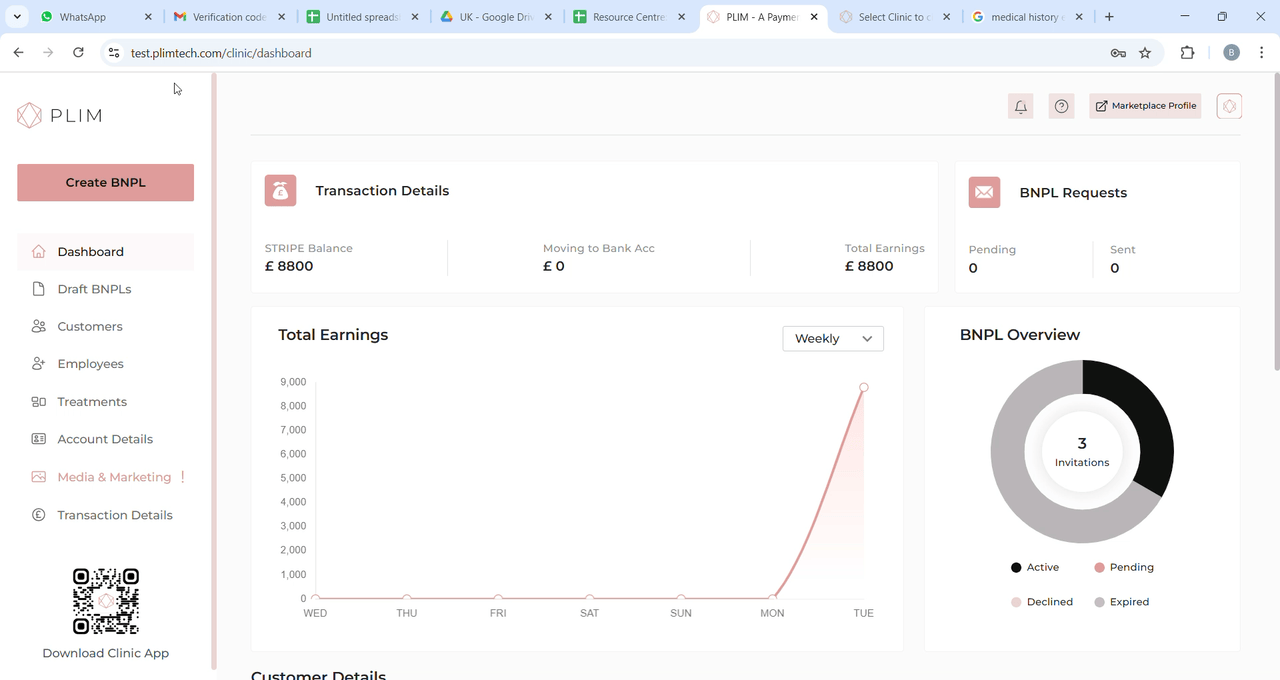Toggle the Active legend item
This screenshot has height=680, width=1280.
(1035, 567)
